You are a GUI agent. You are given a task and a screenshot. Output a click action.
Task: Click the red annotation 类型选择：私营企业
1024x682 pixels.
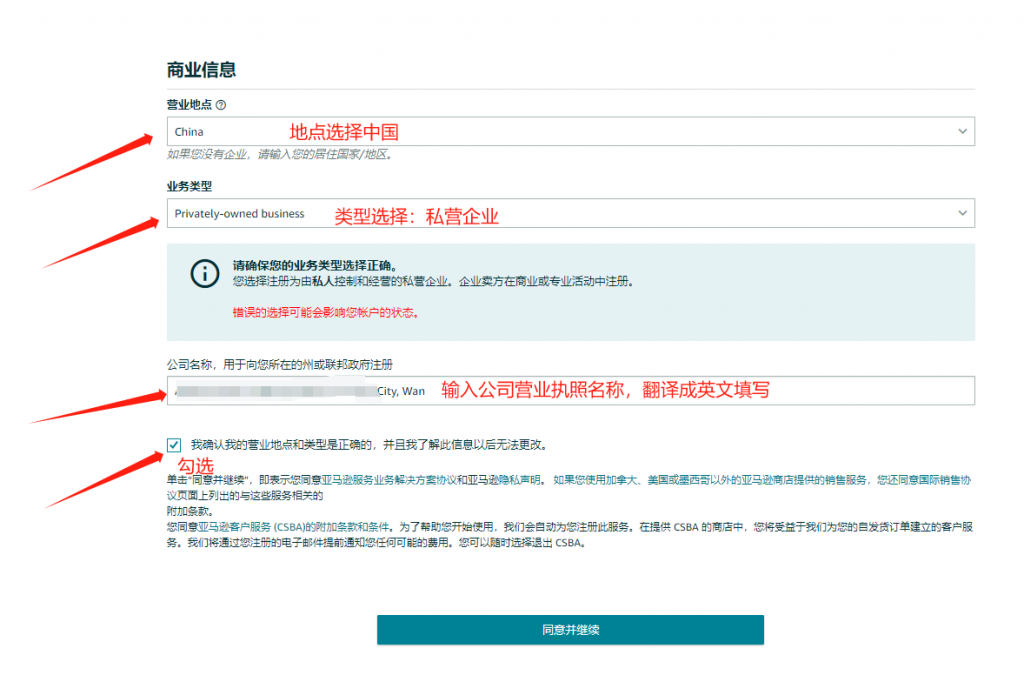pyautogui.click(x=416, y=216)
